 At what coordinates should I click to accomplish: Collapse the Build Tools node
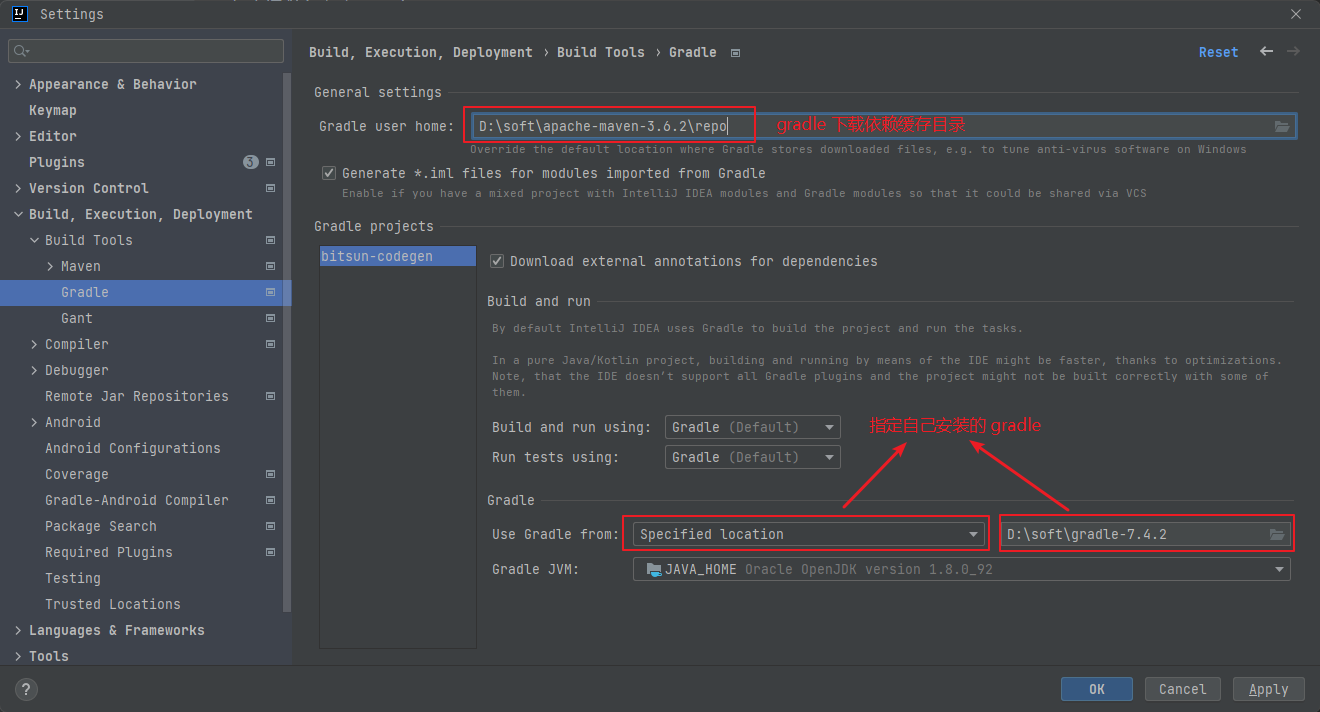pyautogui.click(x=34, y=240)
